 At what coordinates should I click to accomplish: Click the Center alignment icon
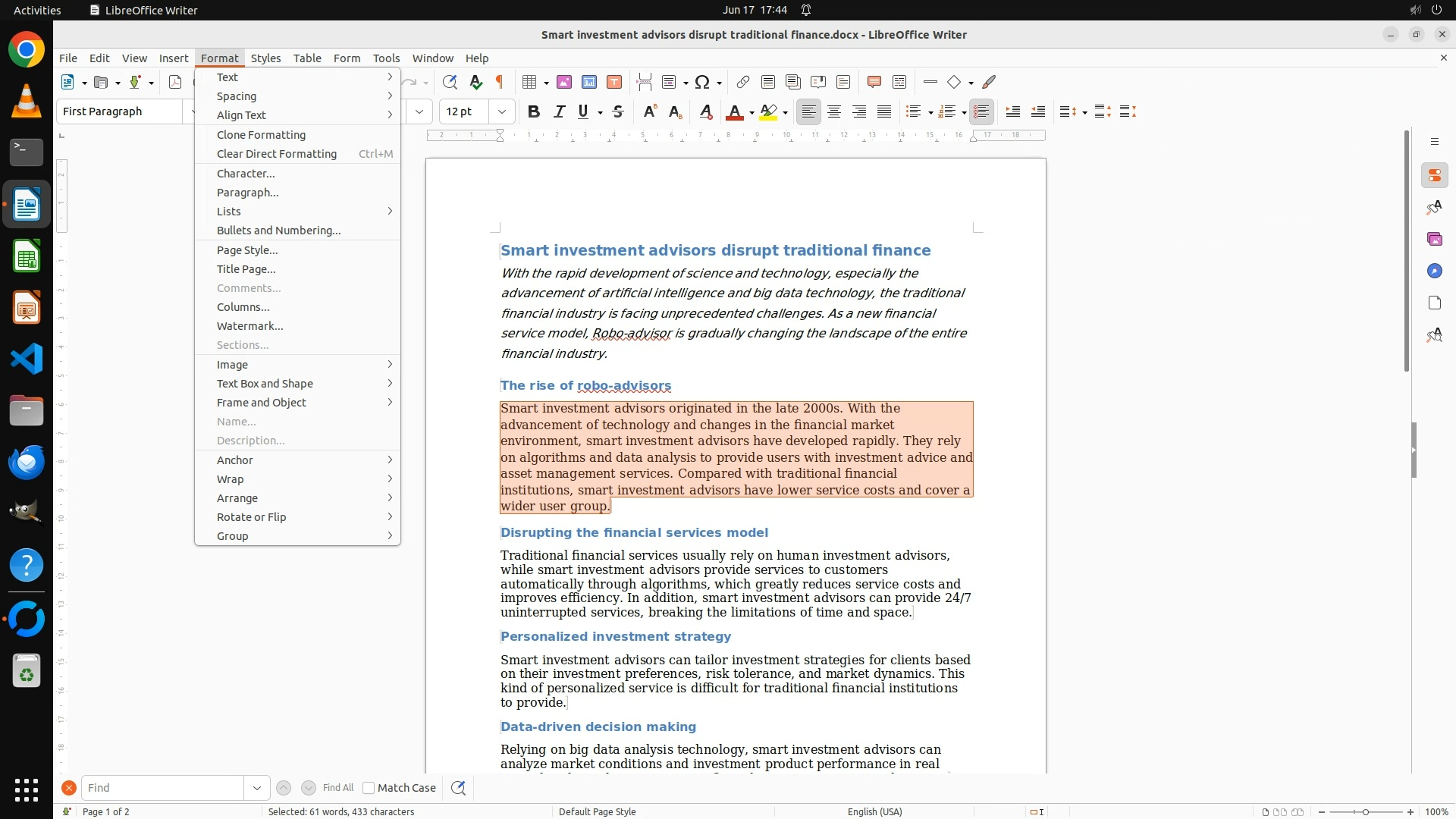834,111
